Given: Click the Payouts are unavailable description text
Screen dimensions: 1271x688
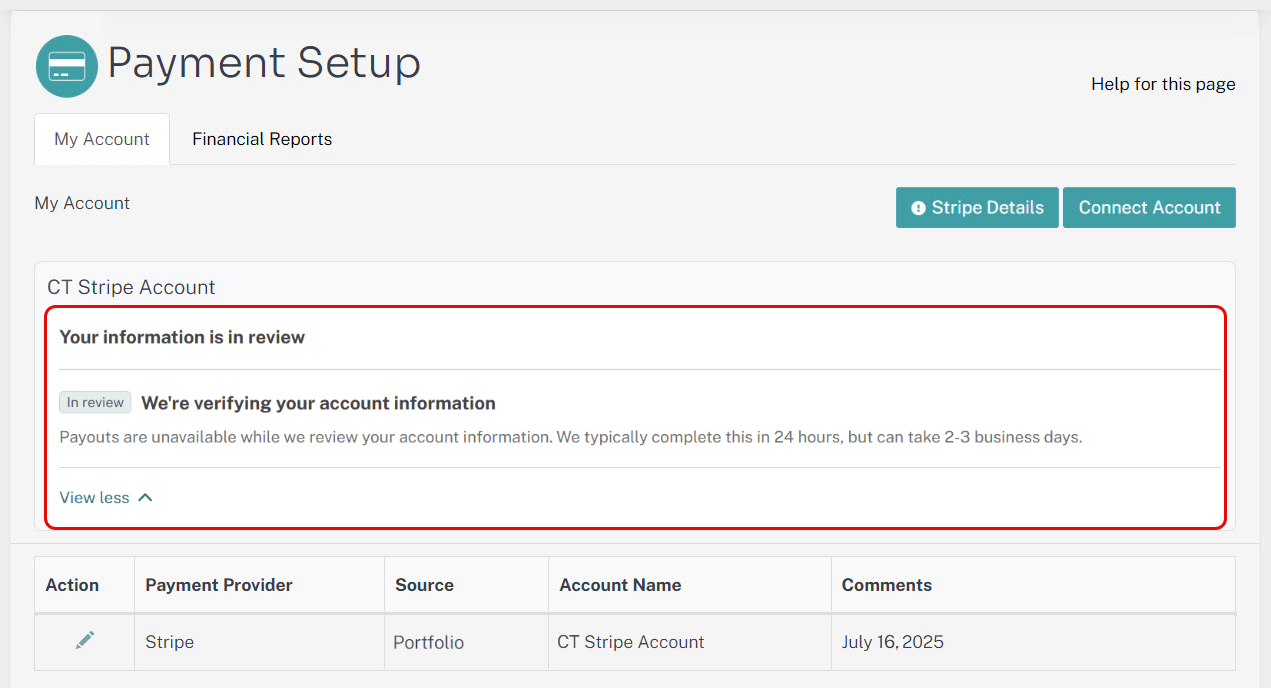Looking at the screenshot, I should click(570, 437).
